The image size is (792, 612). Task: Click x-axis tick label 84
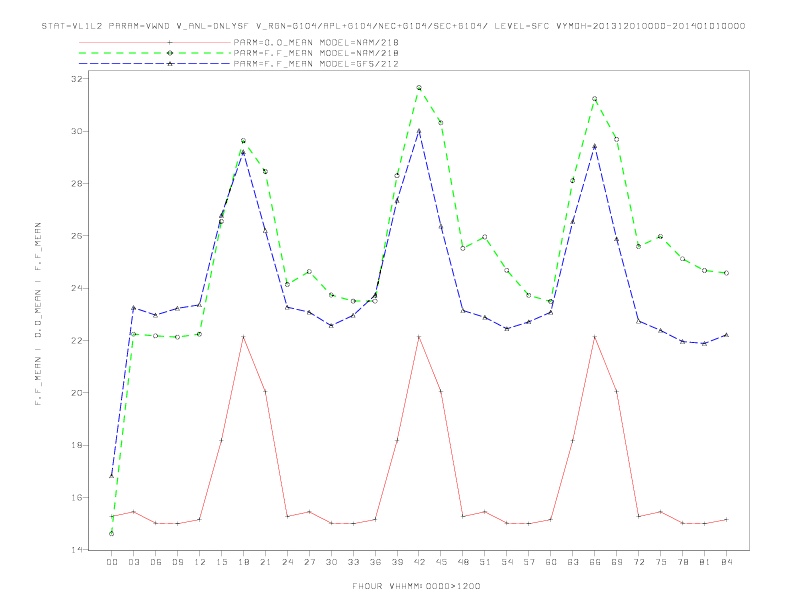point(726,562)
